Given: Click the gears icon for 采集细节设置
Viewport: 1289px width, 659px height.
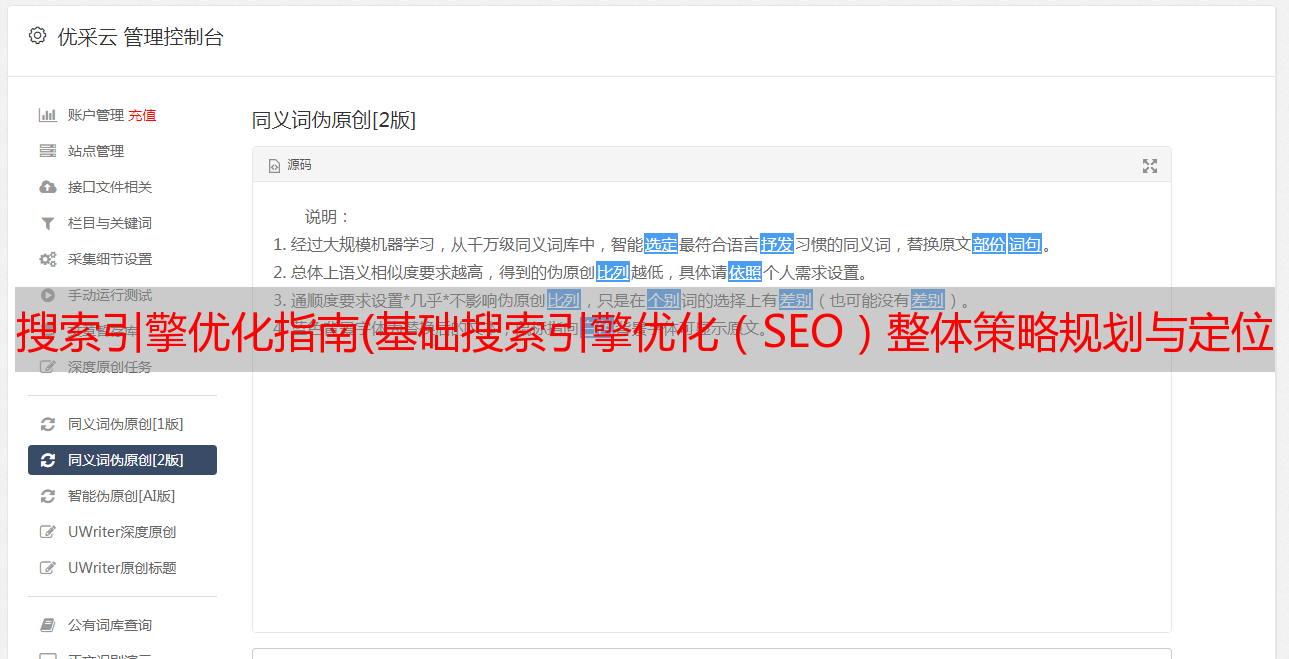Looking at the screenshot, I should pyautogui.click(x=47, y=259).
